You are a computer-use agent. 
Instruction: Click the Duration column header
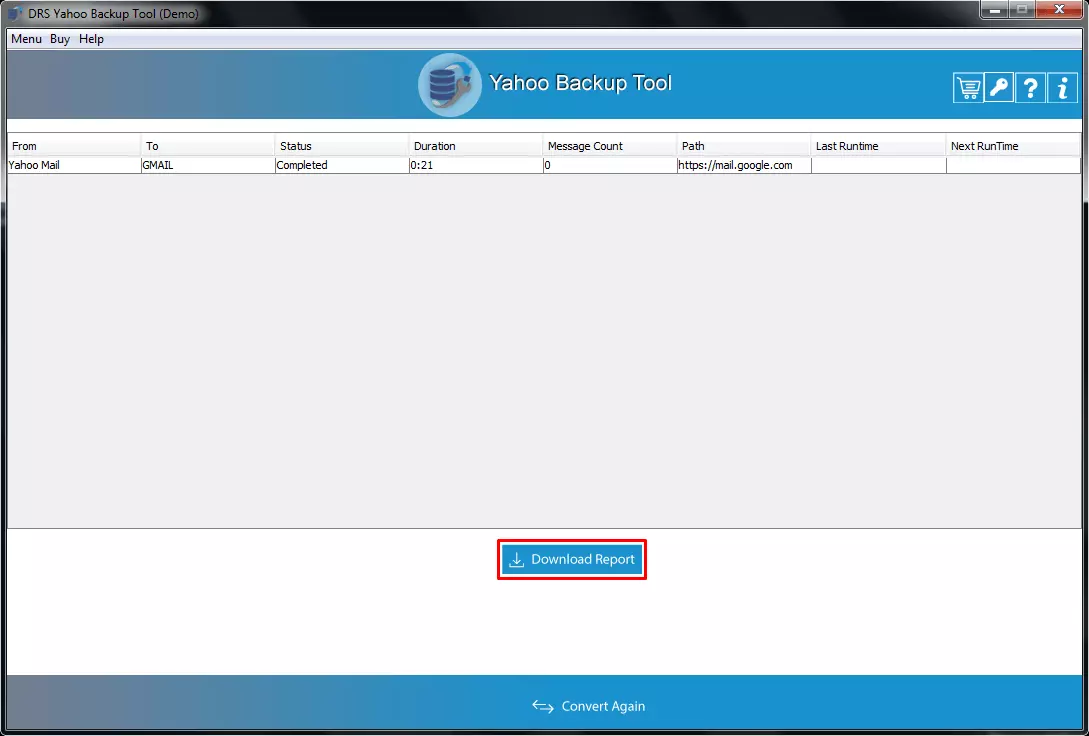click(476, 146)
